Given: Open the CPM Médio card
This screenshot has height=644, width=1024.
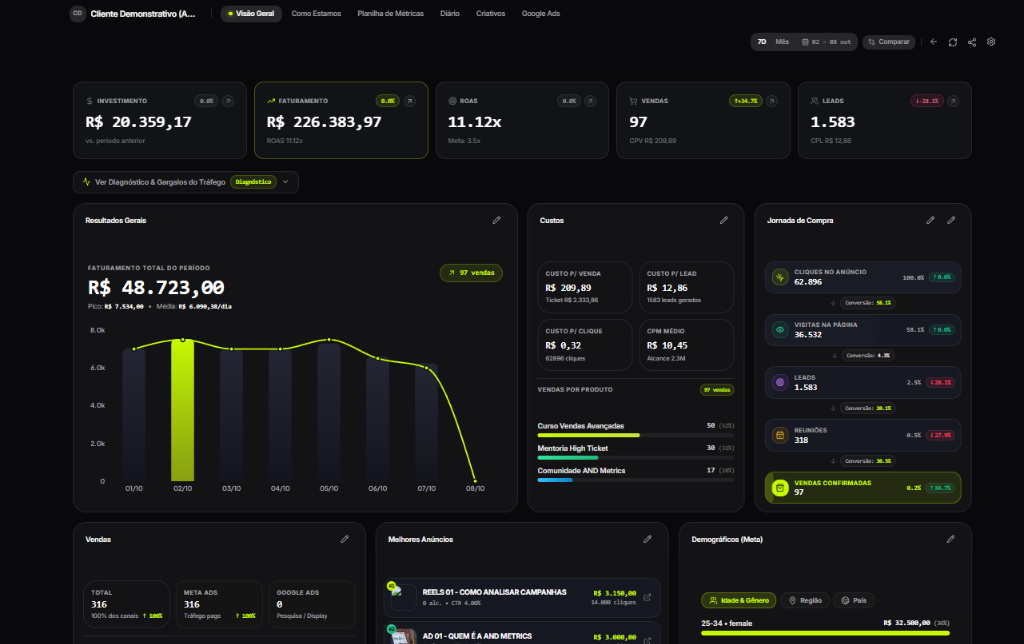Looking at the screenshot, I should (x=686, y=345).
